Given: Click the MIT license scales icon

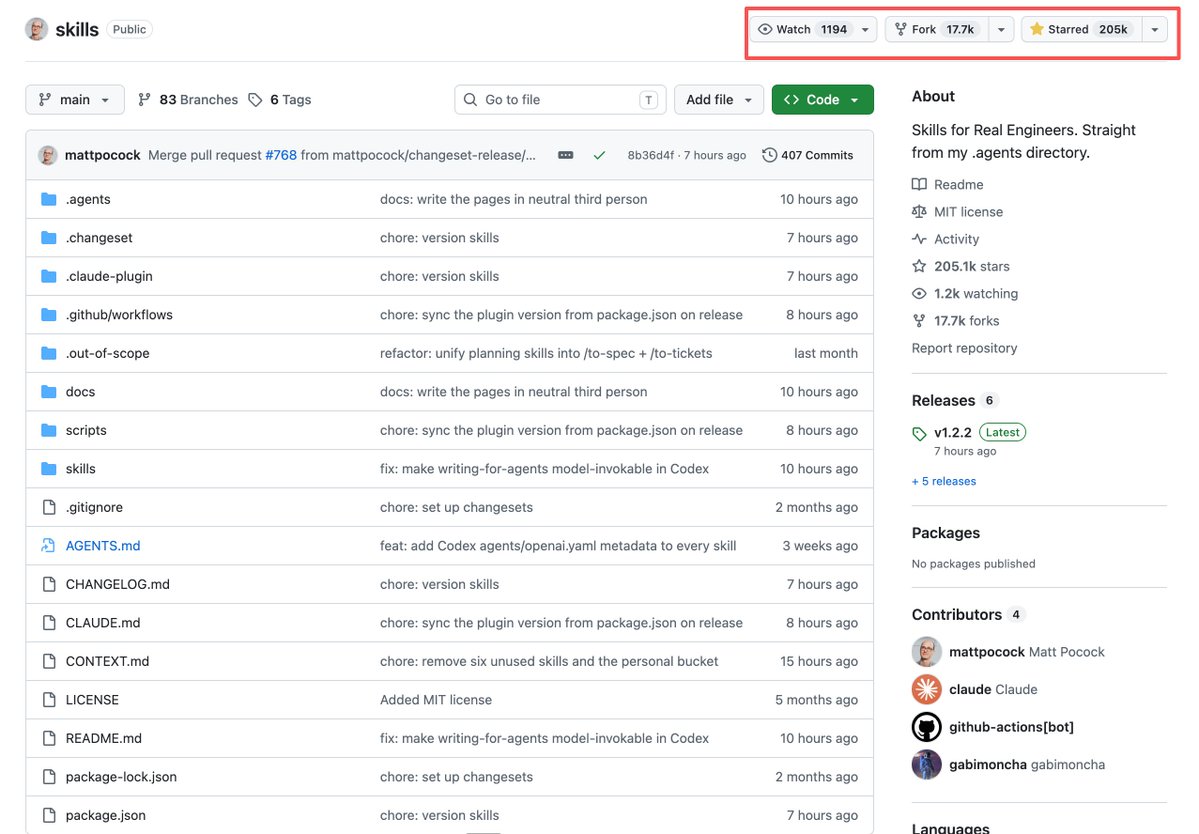Looking at the screenshot, I should tap(919, 212).
